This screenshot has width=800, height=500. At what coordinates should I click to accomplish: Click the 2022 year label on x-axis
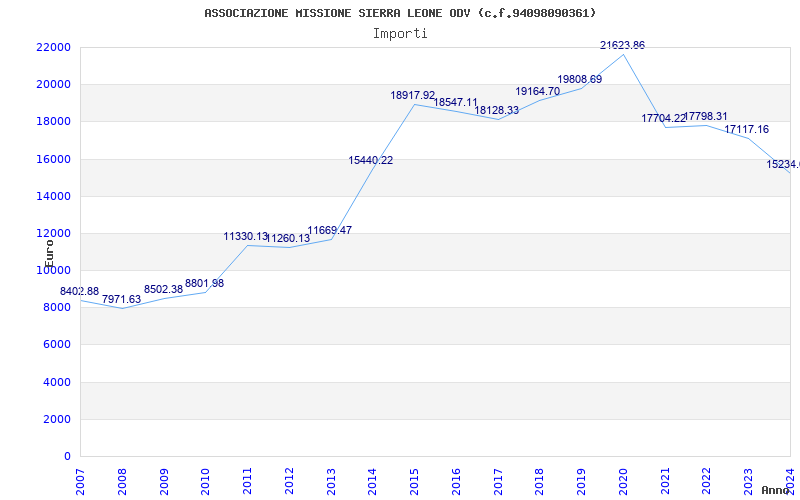click(707, 482)
